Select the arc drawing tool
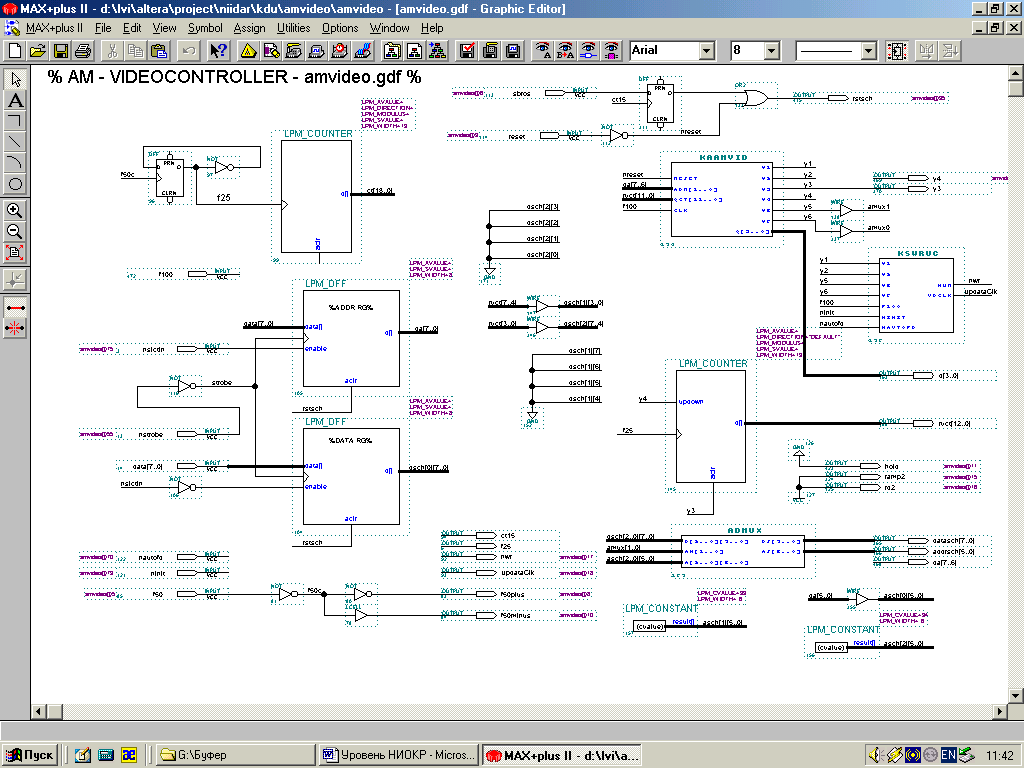 click(15, 163)
